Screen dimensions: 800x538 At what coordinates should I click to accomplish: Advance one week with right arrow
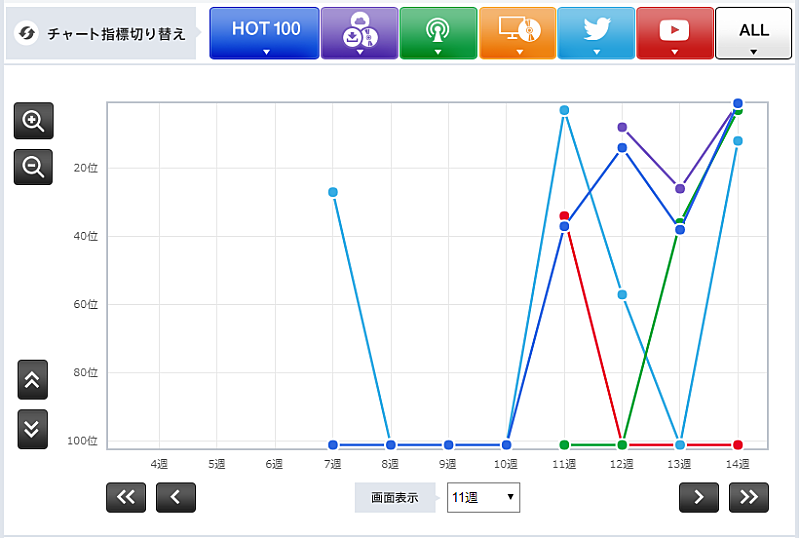(699, 497)
